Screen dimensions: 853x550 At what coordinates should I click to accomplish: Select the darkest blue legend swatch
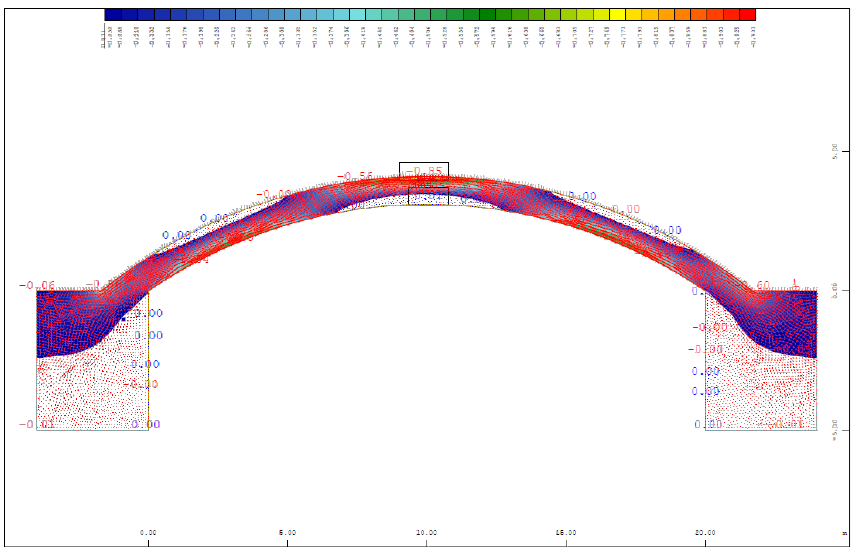(x=113, y=15)
